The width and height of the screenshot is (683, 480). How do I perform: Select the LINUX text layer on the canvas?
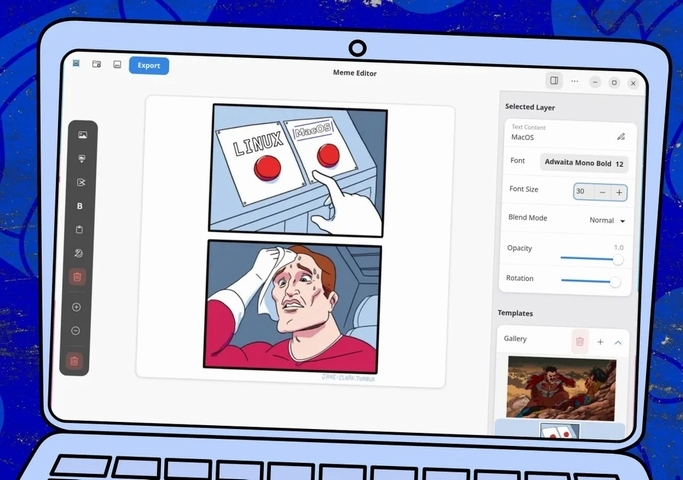pyautogui.click(x=258, y=144)
